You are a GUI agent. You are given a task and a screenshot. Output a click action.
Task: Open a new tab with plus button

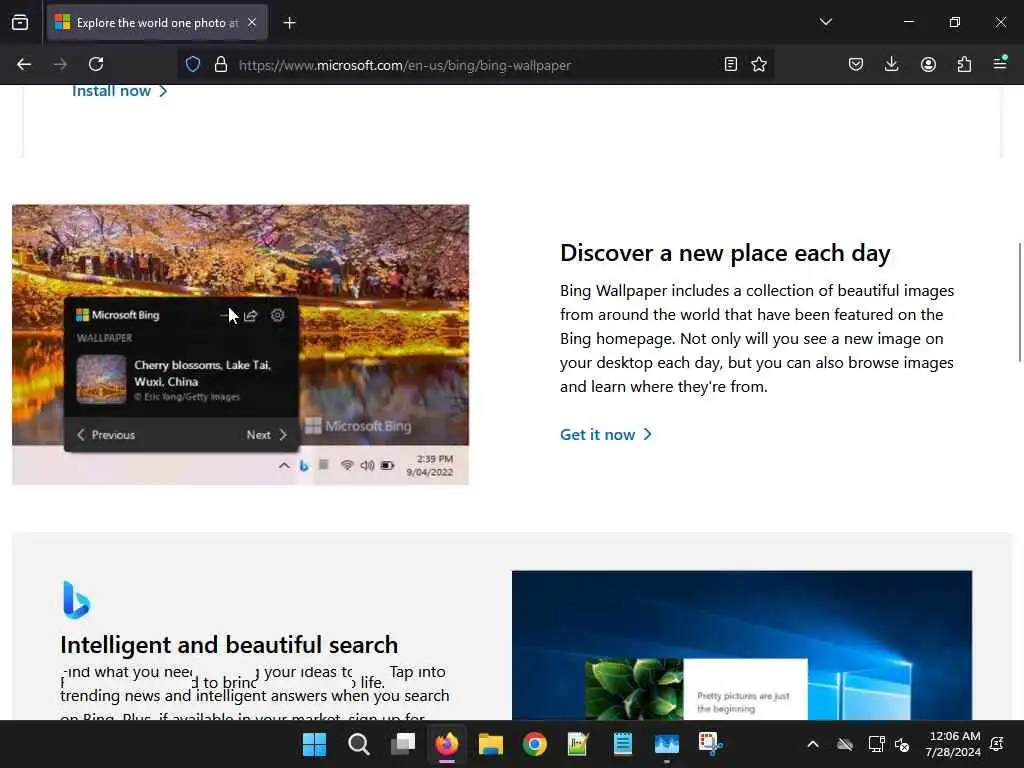(x=289, y=23)
